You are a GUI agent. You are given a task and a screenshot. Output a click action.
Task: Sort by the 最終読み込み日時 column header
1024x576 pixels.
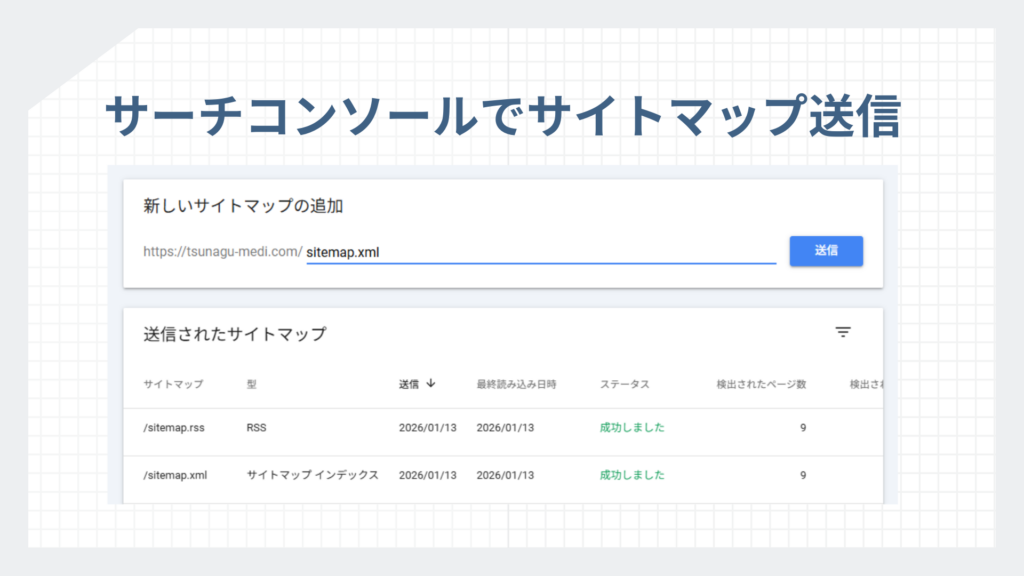click(x=516, y=384)
